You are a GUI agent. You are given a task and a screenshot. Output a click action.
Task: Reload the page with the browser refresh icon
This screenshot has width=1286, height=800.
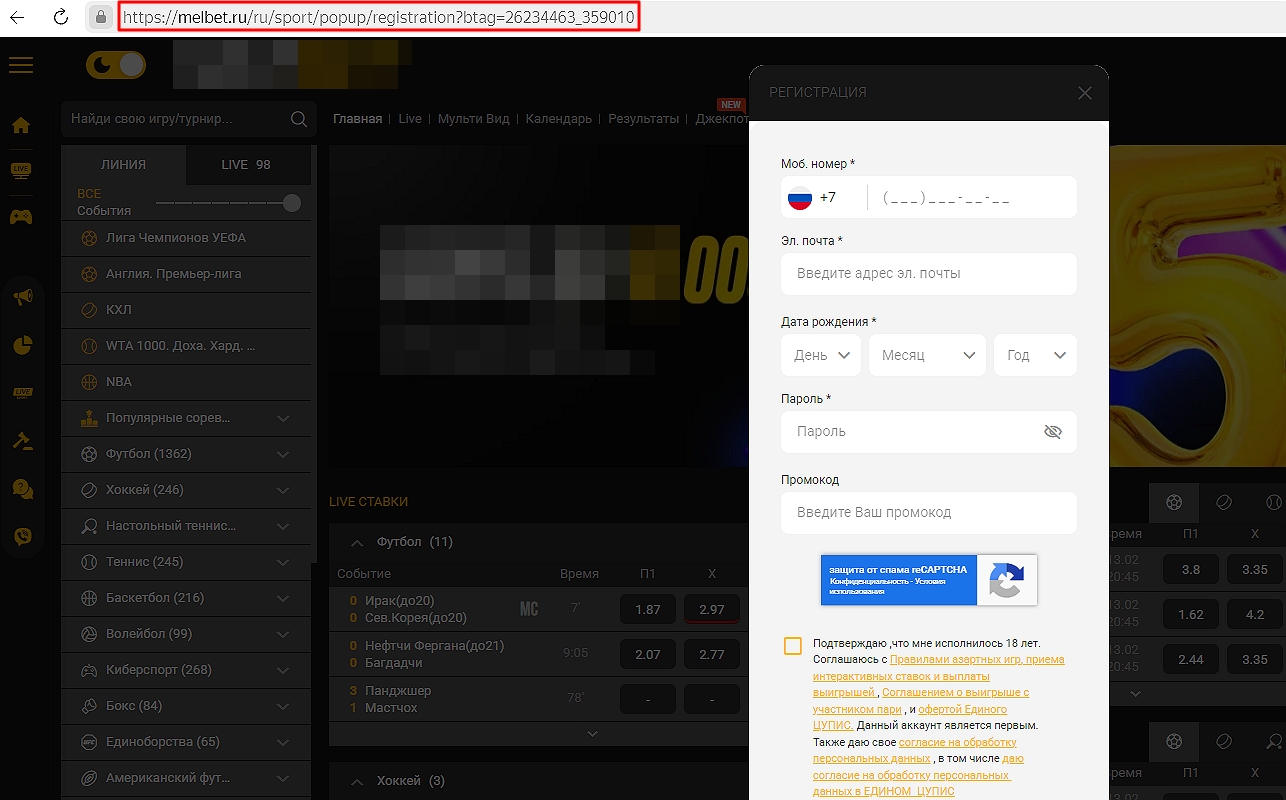[x=60, y=17]
